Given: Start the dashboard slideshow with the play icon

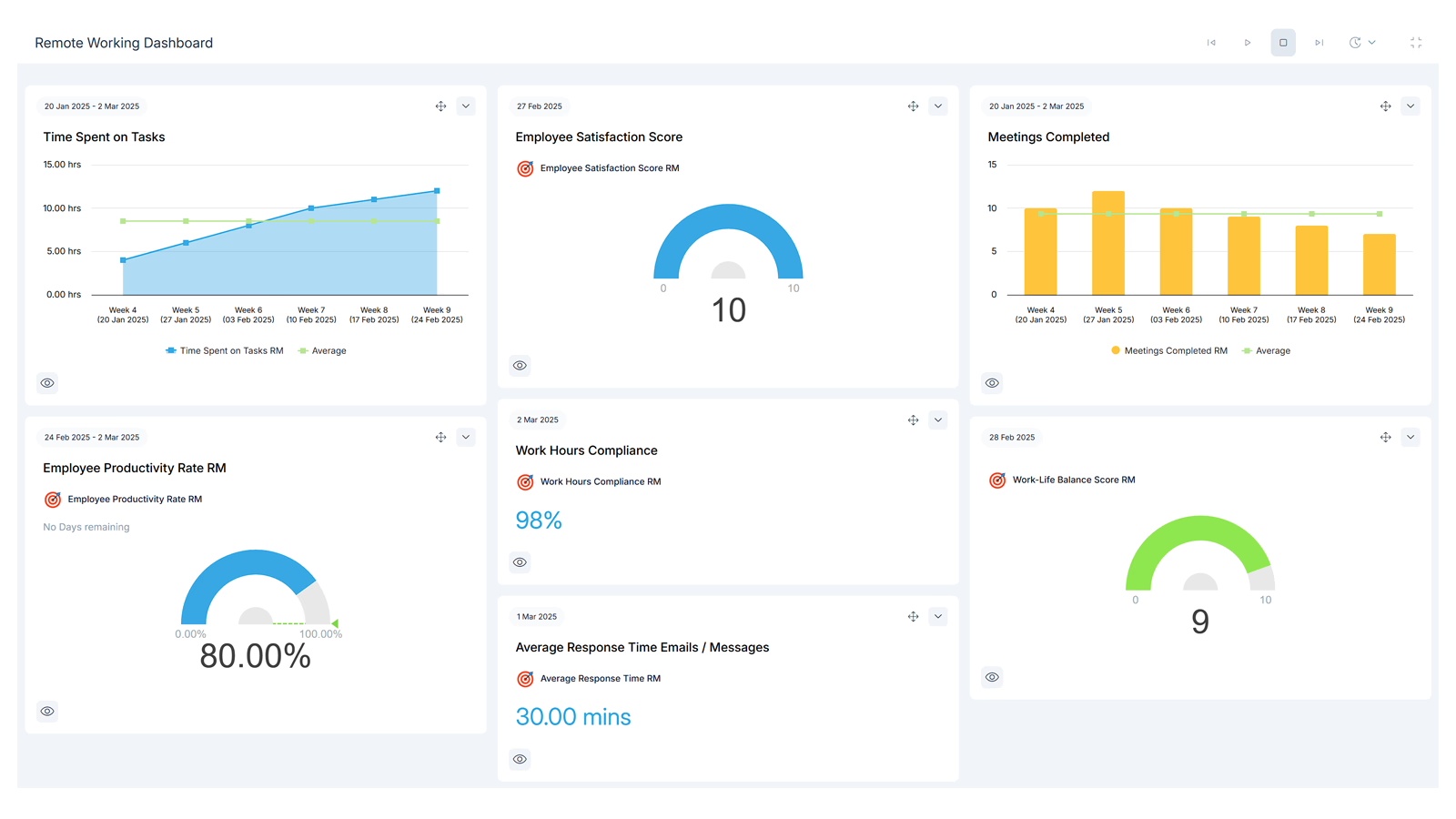Looking at the screenshot, I should (x=1248, y=43).
